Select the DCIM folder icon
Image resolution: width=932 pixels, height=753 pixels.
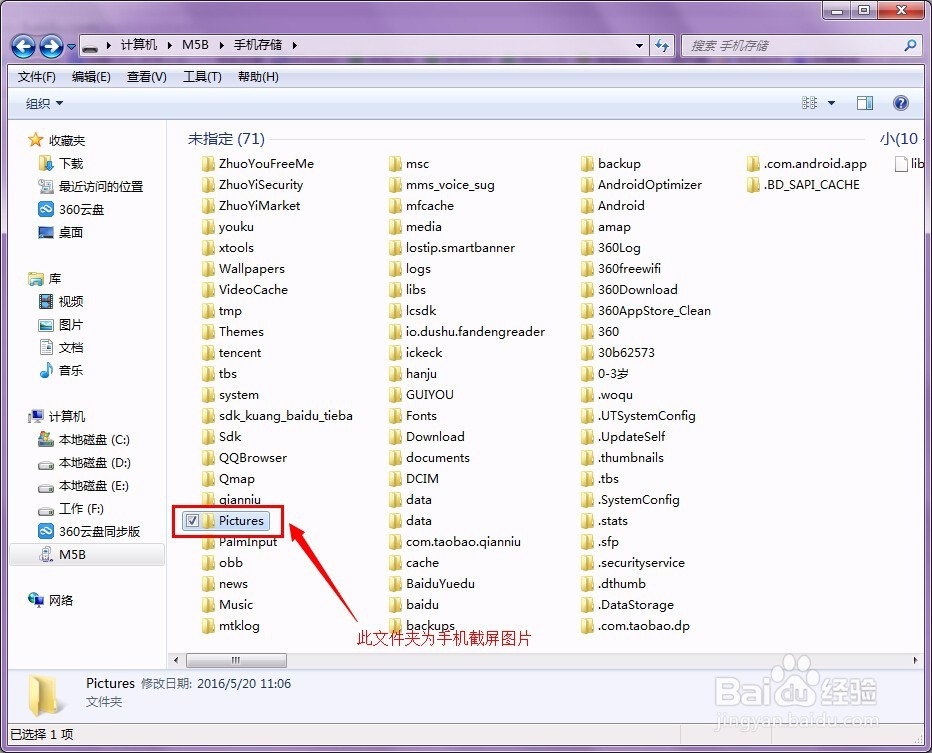395,478
